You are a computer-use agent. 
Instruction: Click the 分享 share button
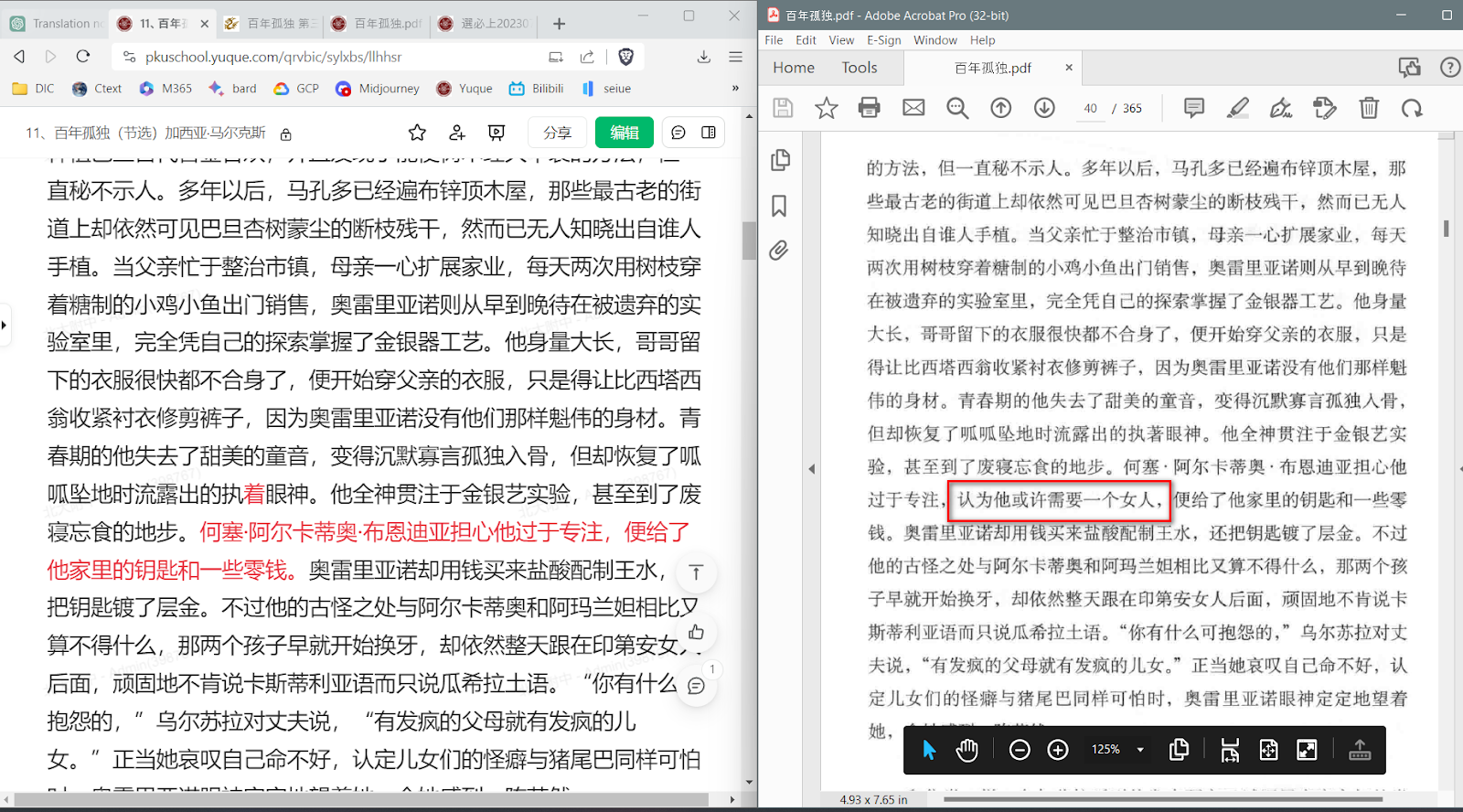557,133
